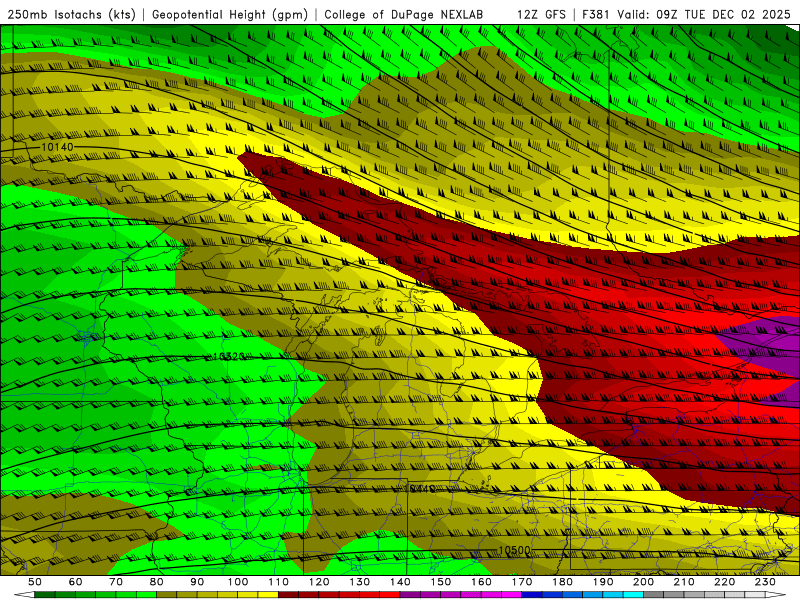The height and width of the screenshot is (600, 800).
Task: Click the 180 knots legend label
Action: (x=563, y=582)
